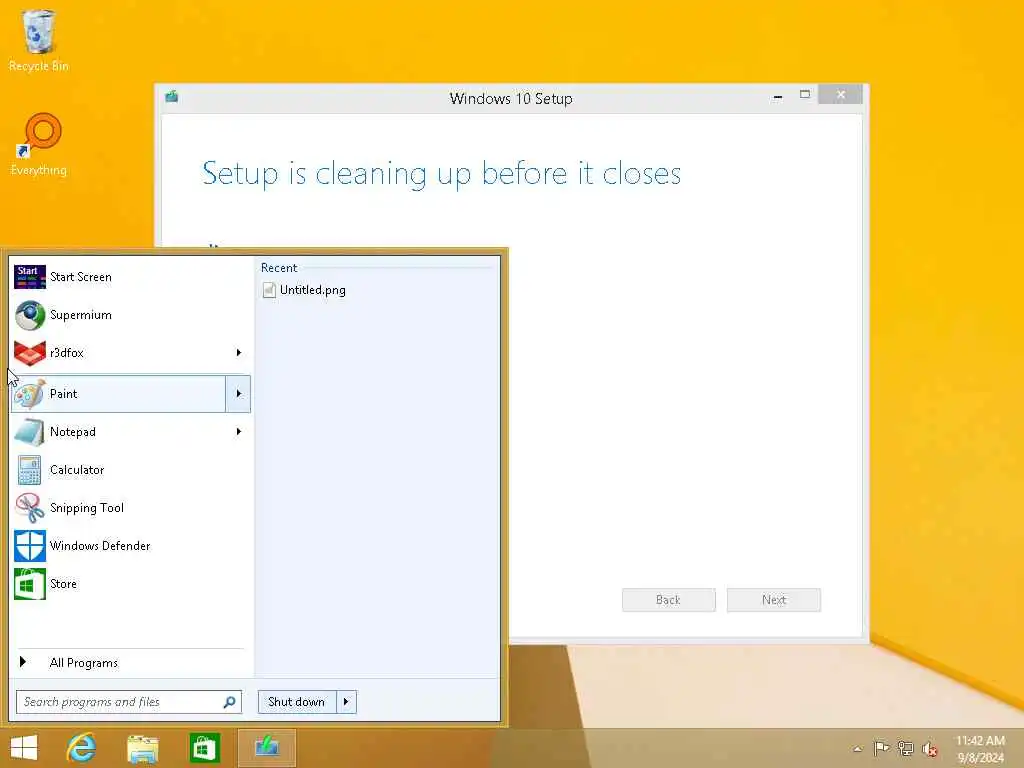Click the Search programs and files field

(x=129, y=702)
